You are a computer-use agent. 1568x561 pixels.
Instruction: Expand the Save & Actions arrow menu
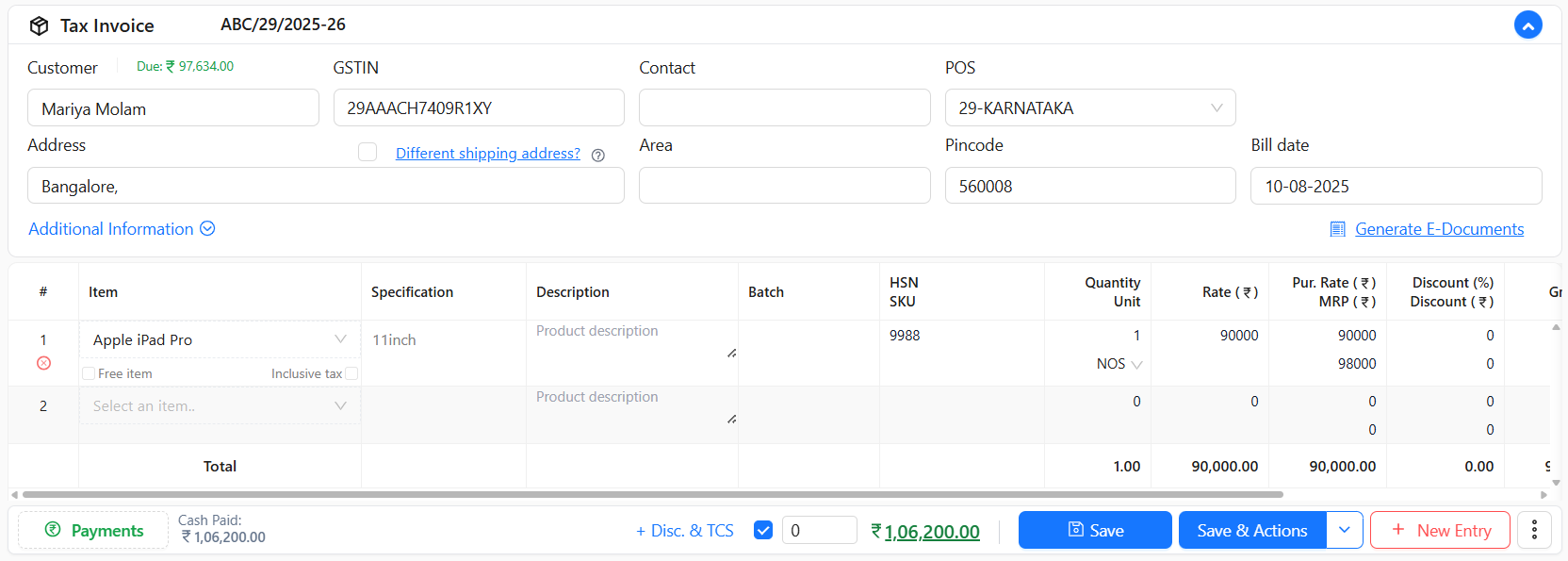[x=1345, y=530]
